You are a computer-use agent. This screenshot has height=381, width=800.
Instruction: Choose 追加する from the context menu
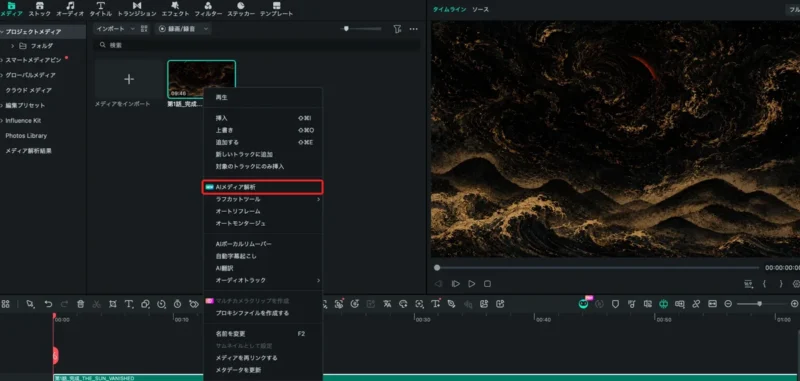(263, 142)
